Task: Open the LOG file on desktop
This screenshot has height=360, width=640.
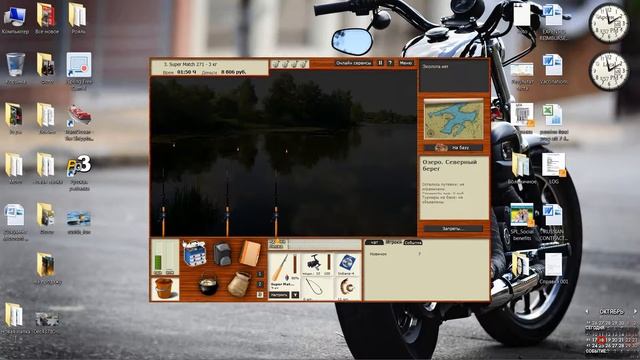Action: [x=553, y=168]
